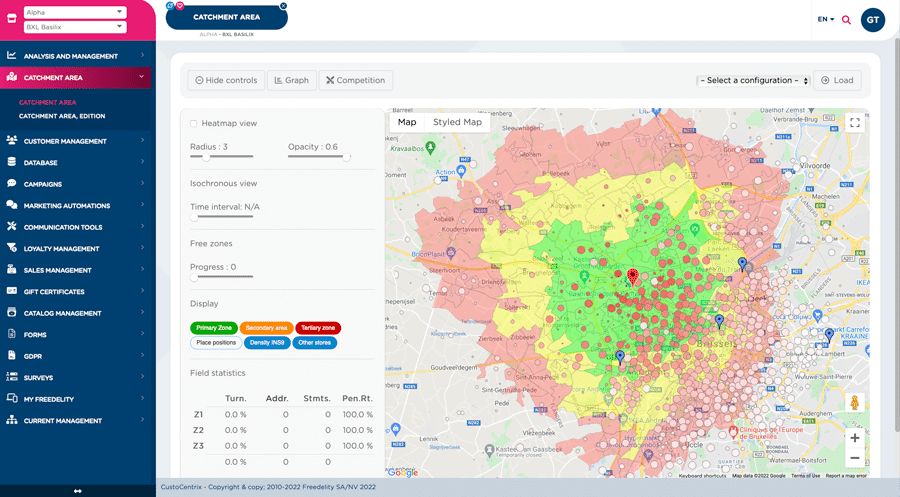Click the map fullscreen icon
The image size is (900, 497).
tap(854, 123)
